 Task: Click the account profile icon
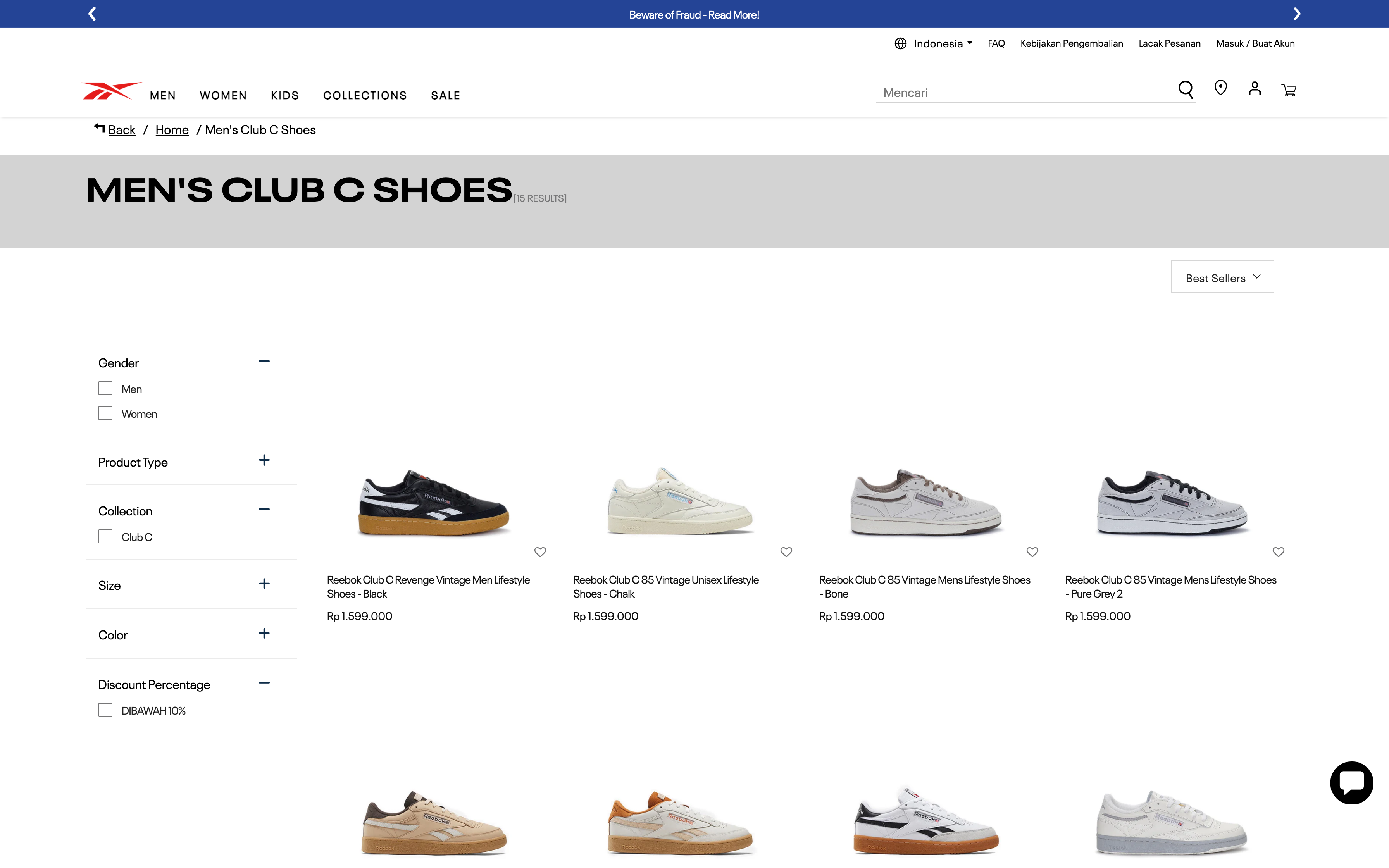(x=1255, y=89)
